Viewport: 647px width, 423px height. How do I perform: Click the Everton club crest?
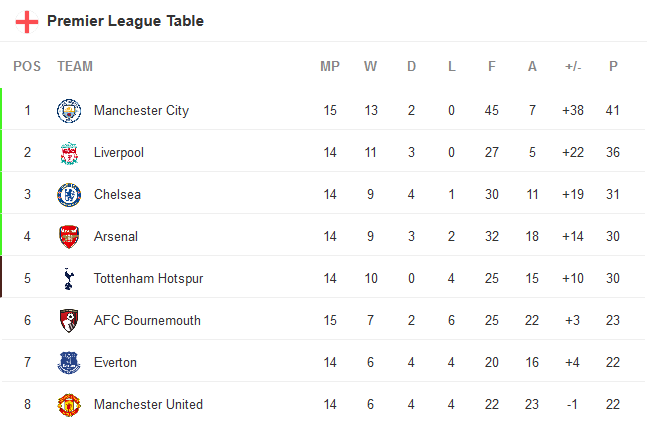tap(69, 363)
